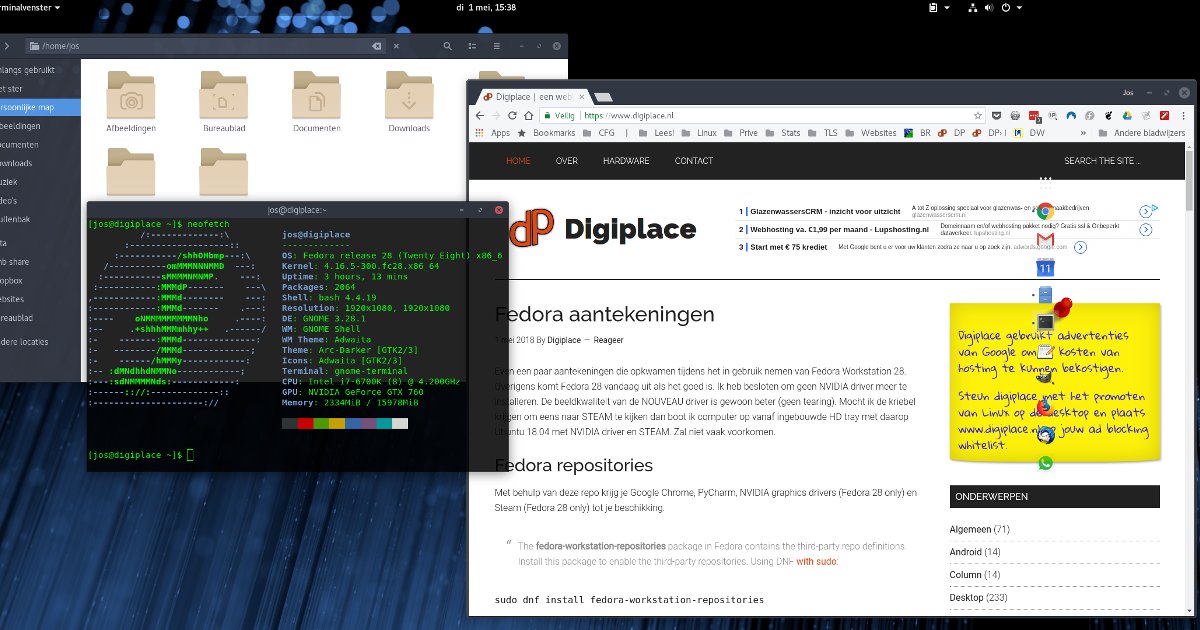Click Chrome's home button
This screenshot has width=1200, height=630.
coord(530,115)
